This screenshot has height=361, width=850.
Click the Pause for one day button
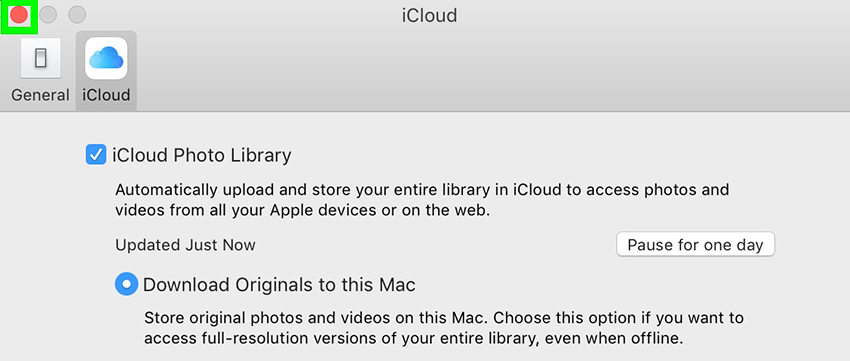click(x=696, y=244)
